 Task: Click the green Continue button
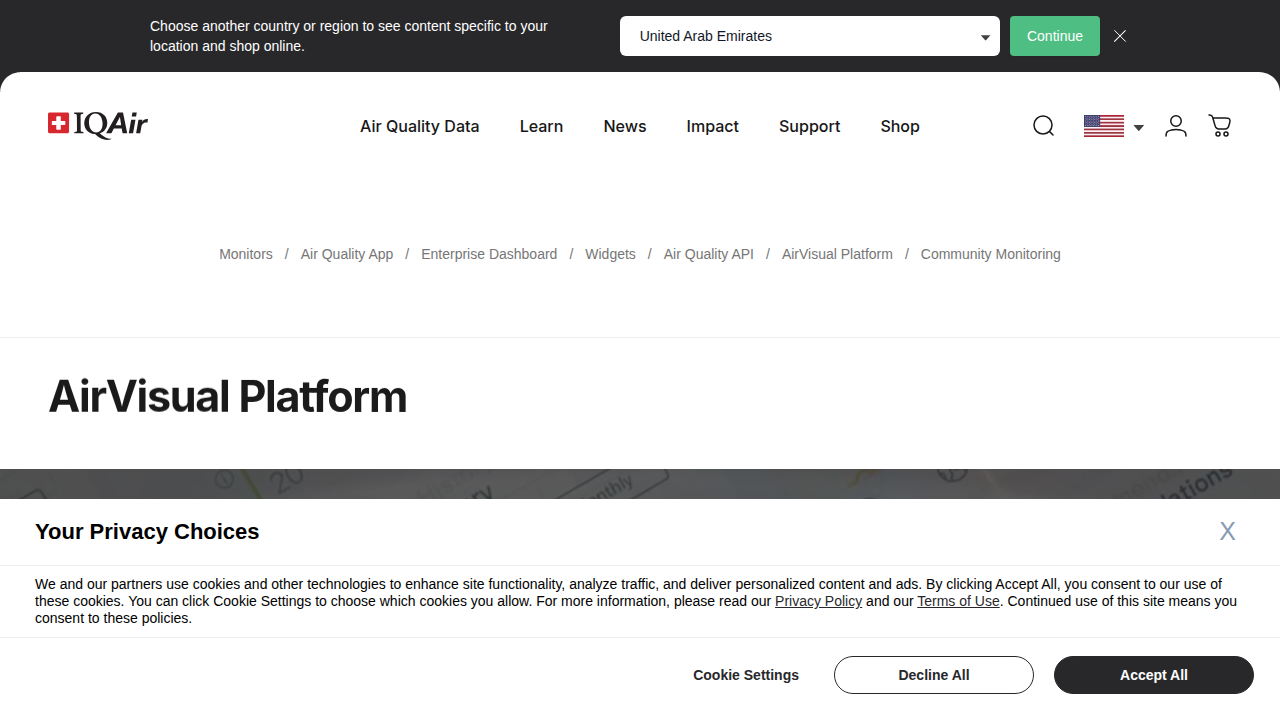[x=1055, y=36]
